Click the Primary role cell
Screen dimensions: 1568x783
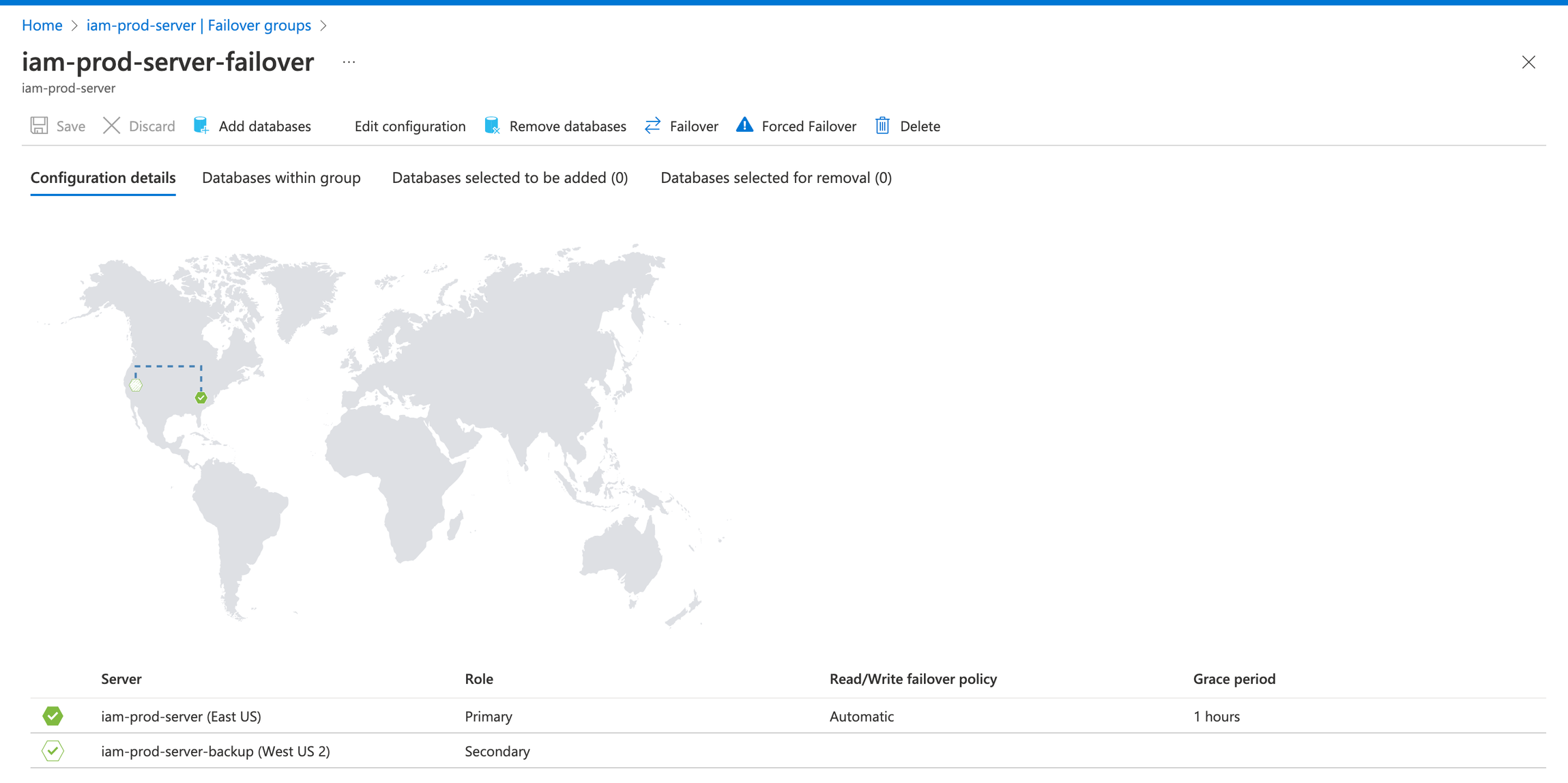489,716
